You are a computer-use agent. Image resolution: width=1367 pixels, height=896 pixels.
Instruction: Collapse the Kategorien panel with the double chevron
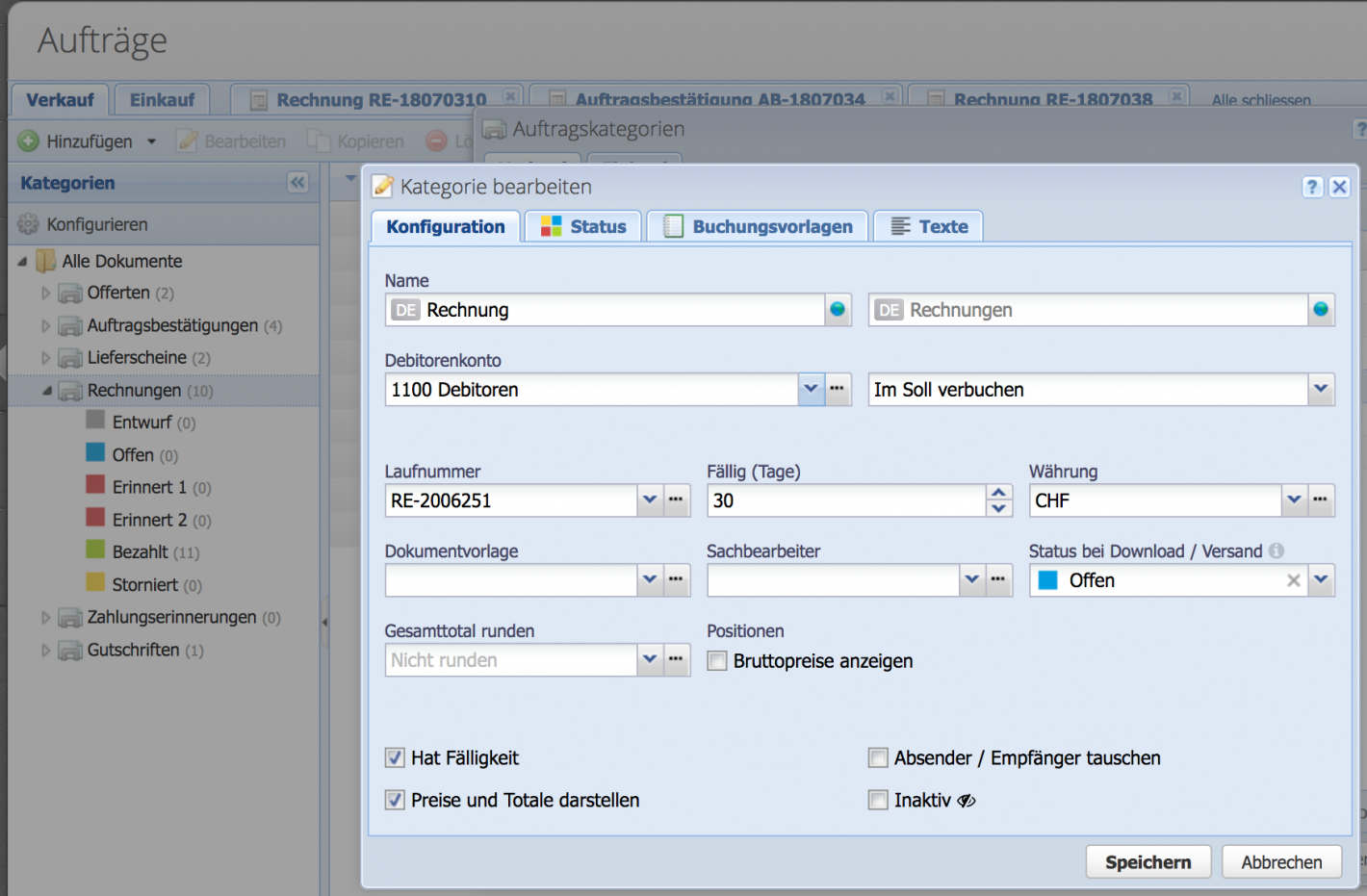(x=297, y=182)
